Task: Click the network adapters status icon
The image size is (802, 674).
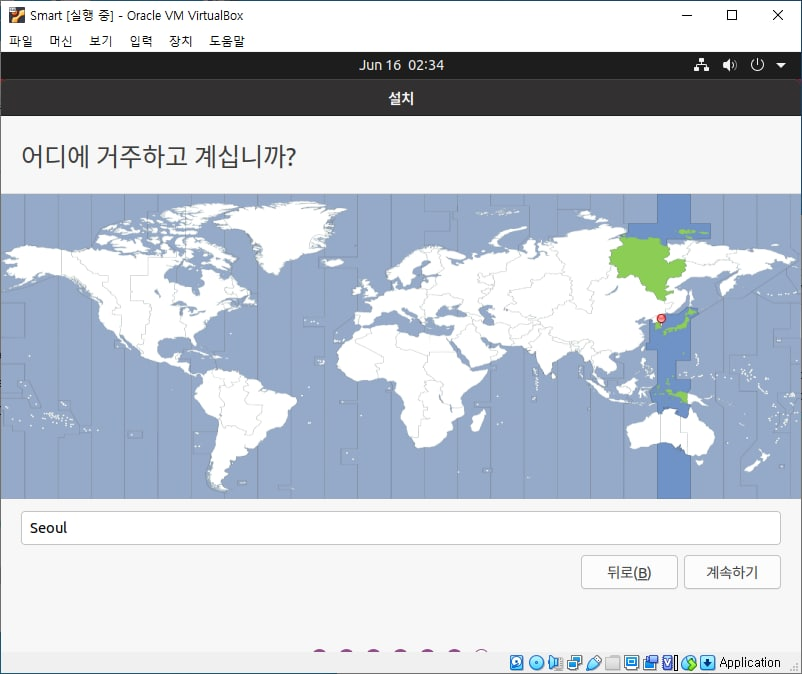Action: [x=574, y=663]
